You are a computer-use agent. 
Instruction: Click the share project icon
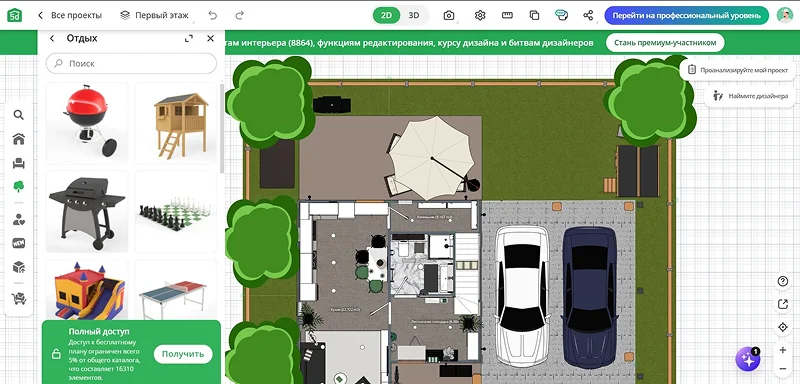click(588, 15)
